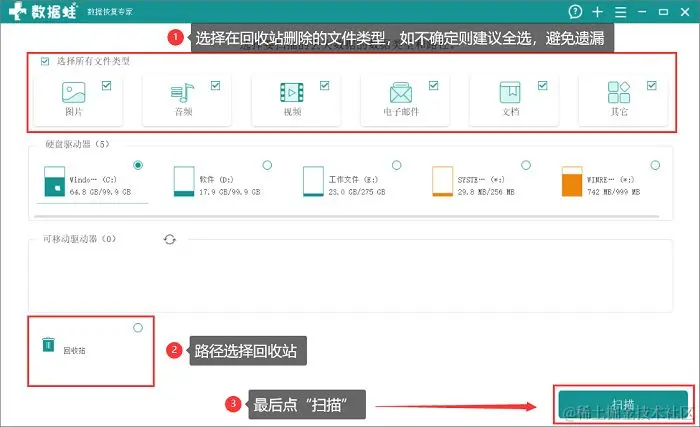Uncheck the 电子邮件 file type checkbox
The width and height of the screenshot is (700, 427).
click(433, 85)
